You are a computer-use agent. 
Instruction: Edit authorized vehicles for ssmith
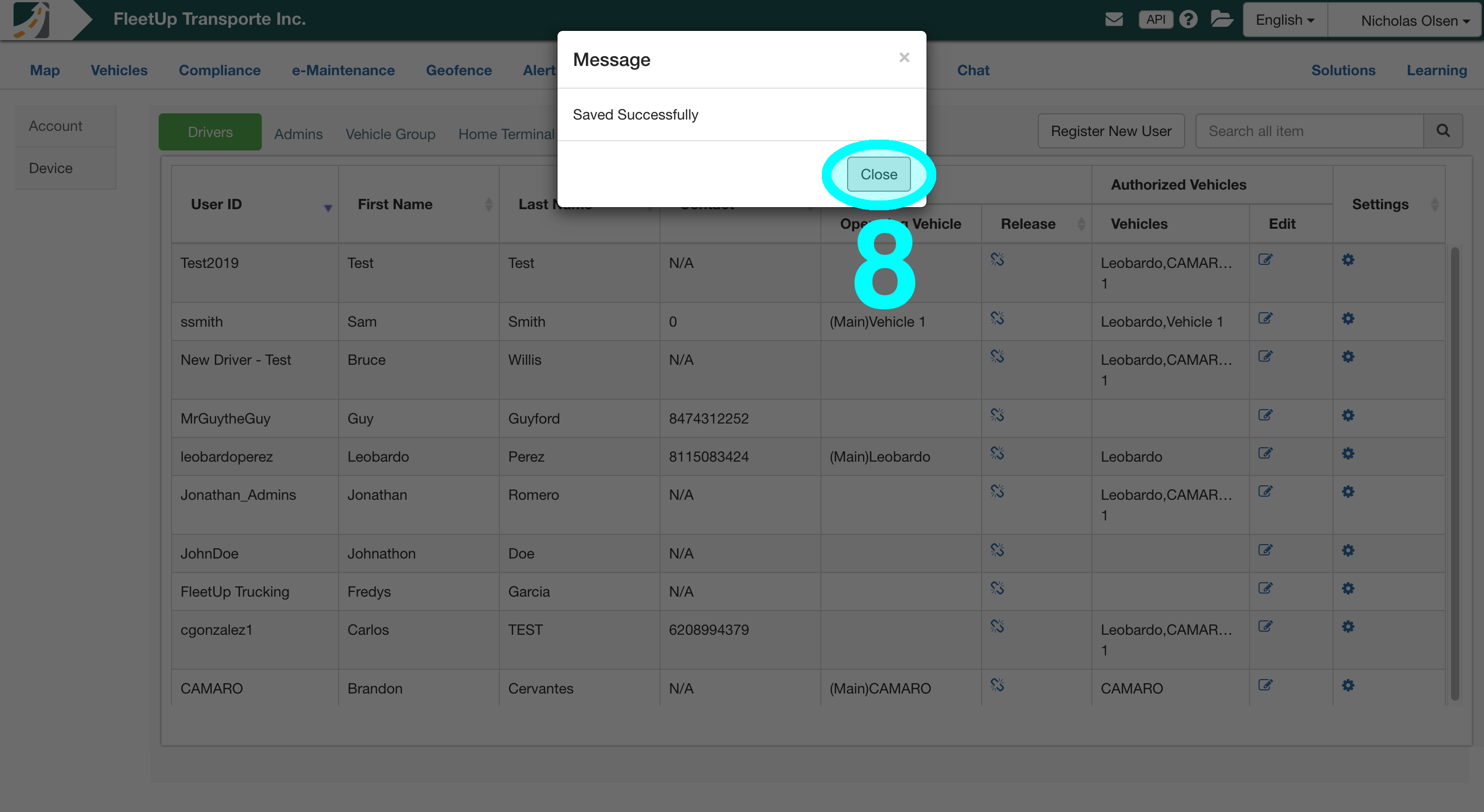pyautogui.click(x=1265, y=318)
